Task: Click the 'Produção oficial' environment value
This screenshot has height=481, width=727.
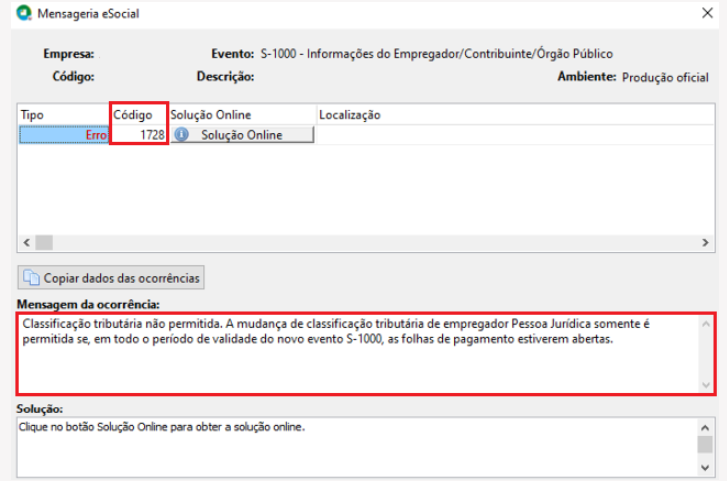Action: (x=665, y=77)
